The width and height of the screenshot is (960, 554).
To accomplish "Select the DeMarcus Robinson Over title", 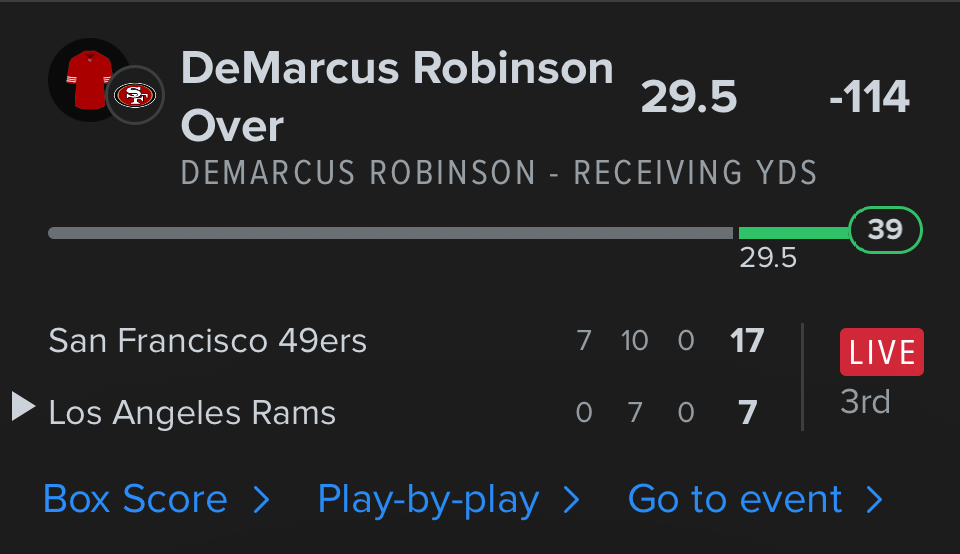I will pyautogui.click(x=397, y=97).
